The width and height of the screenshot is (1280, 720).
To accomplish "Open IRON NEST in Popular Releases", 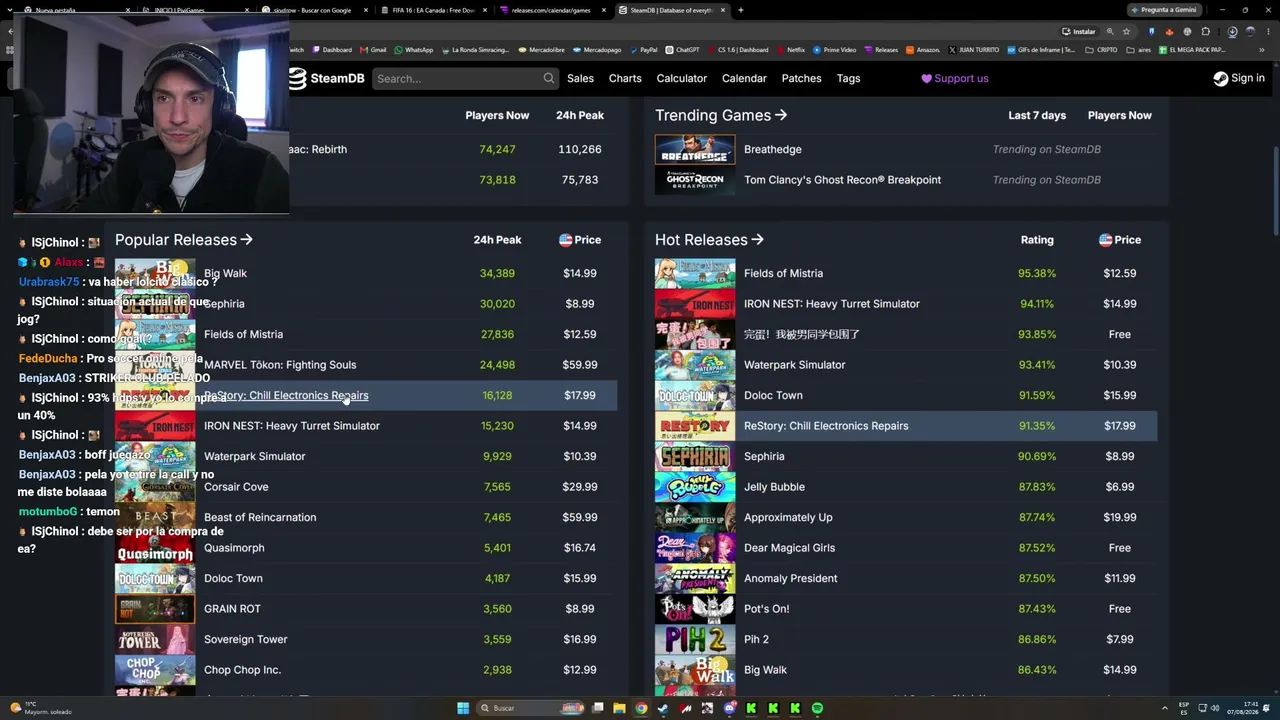I will click(x=292, y=426).
